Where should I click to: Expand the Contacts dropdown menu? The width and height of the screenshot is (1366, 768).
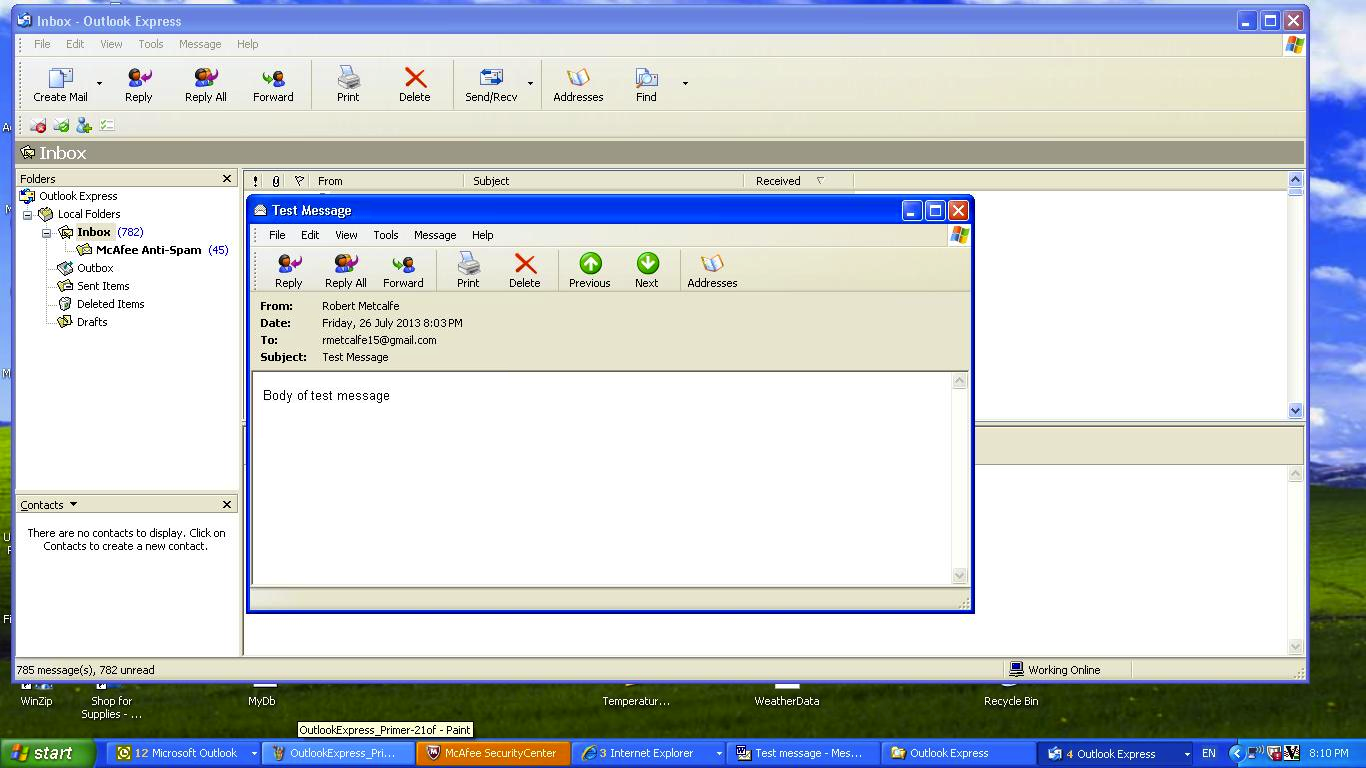coord(73,505)
